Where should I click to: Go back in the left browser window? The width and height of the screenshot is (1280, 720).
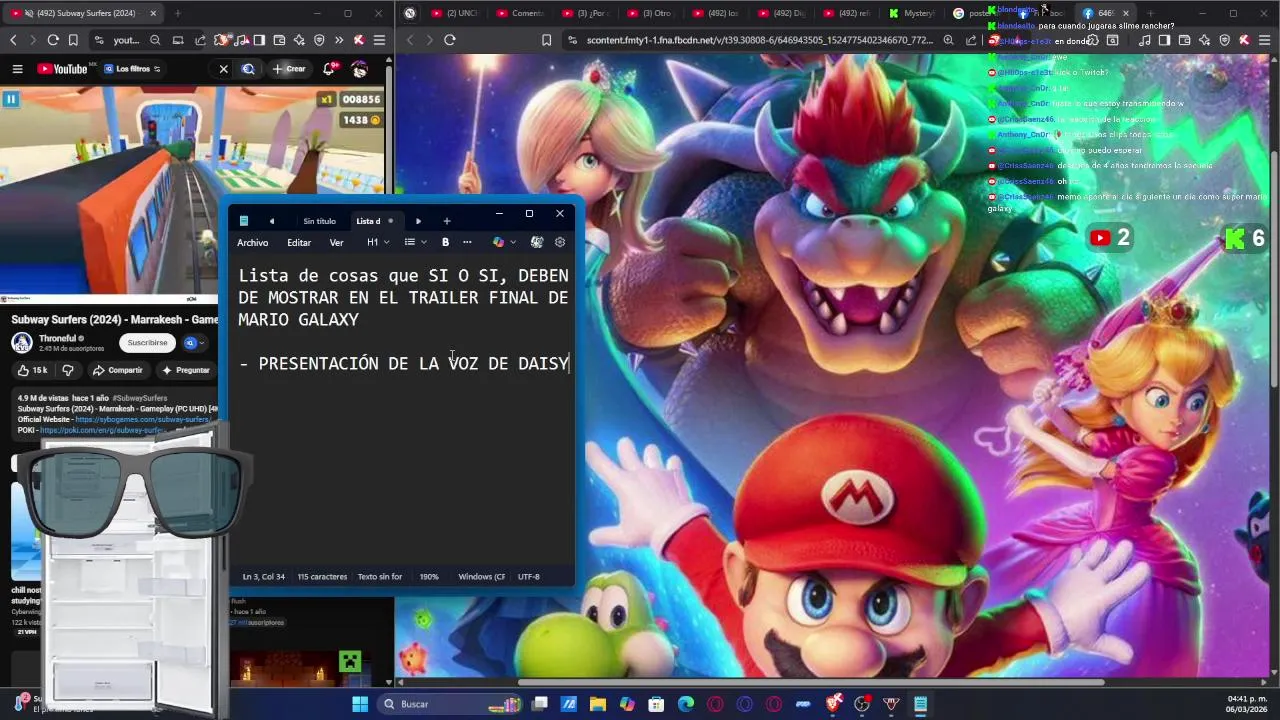(13, 40)
